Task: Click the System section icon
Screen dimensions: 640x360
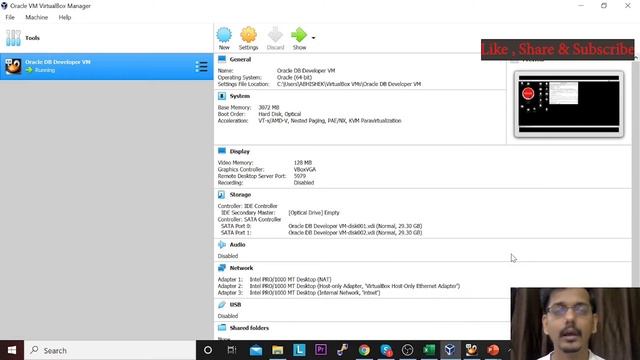Action: point(222,96)
